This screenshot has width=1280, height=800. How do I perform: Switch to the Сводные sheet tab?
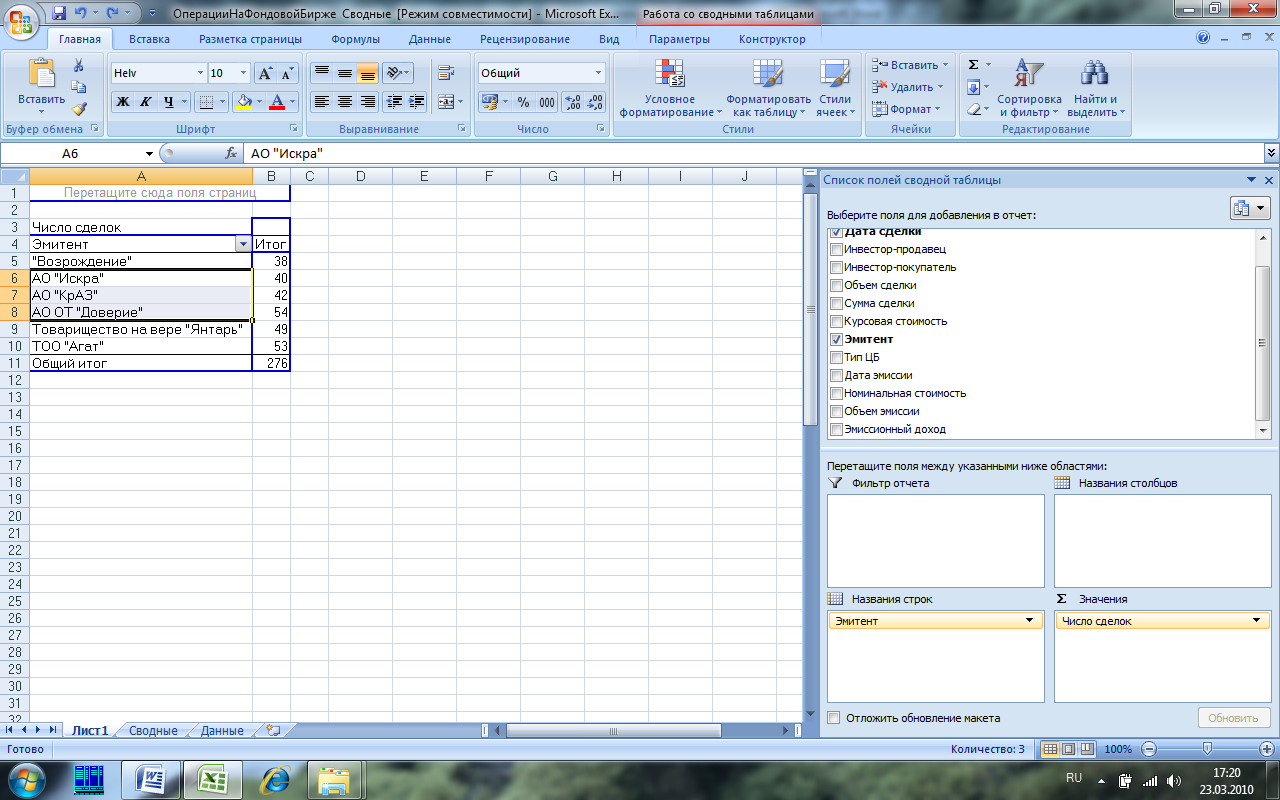tap(153, 731)
